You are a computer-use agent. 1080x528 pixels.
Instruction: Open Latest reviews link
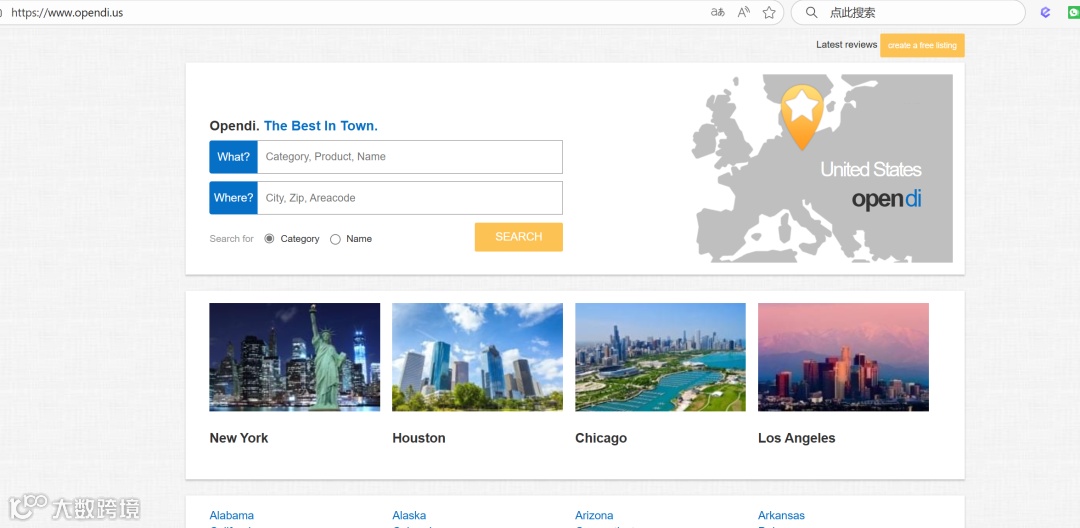[847, 45]
